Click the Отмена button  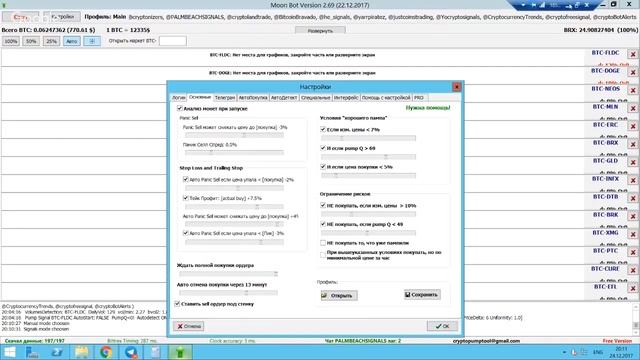pos(189,326)
